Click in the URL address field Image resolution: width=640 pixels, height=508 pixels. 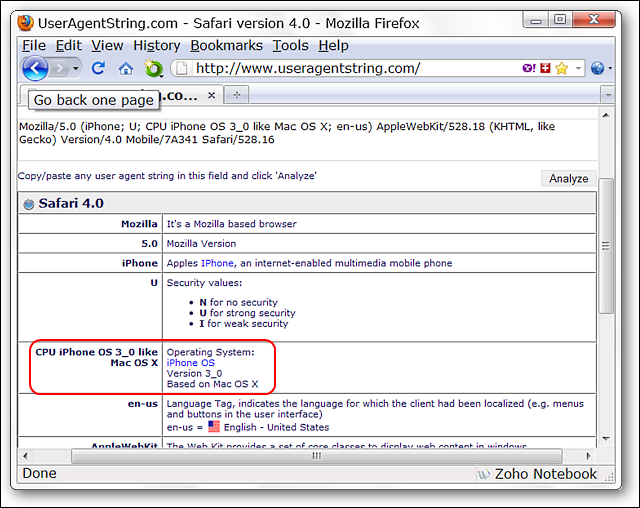coord(350,68)
